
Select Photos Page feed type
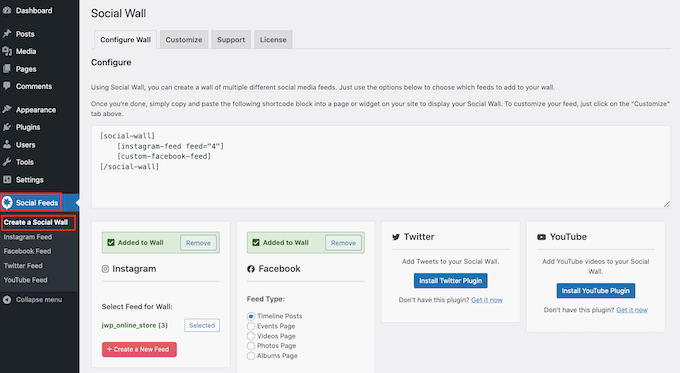(251, 346)
